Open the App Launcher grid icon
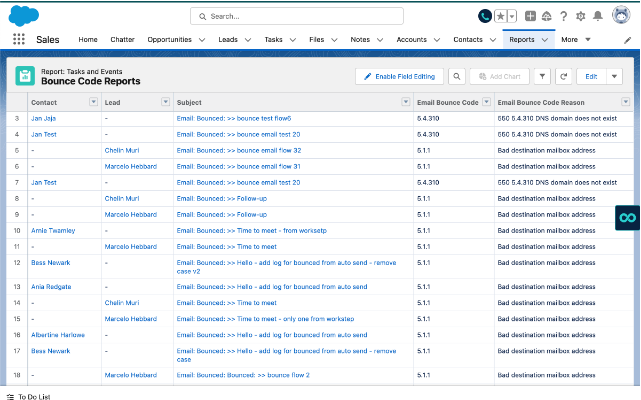Screen dimensions: 641x400 click(x=19, y=39)
